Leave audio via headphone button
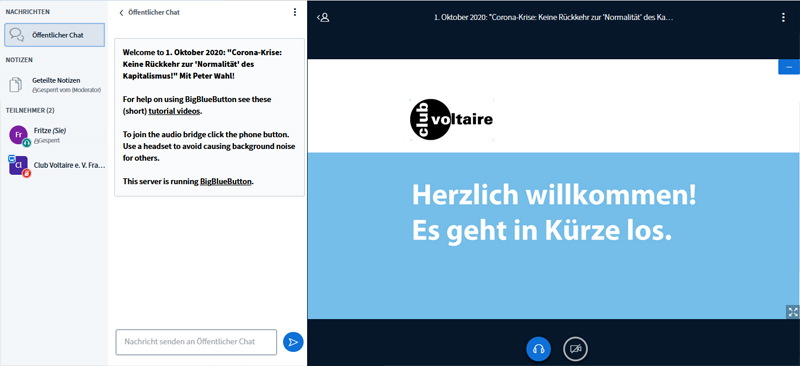The width and height of the screenshot is (800, 366). (538, 349)
